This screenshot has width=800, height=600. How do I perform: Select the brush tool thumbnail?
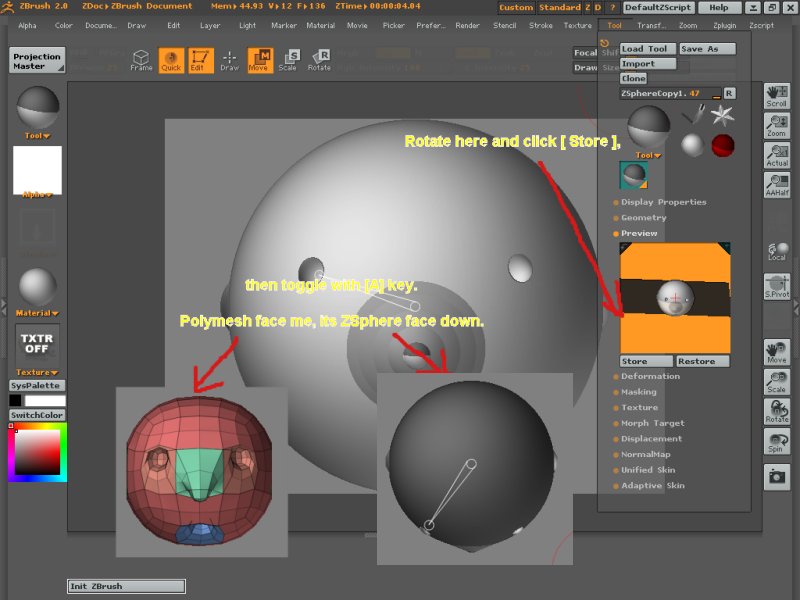(694, 114)
